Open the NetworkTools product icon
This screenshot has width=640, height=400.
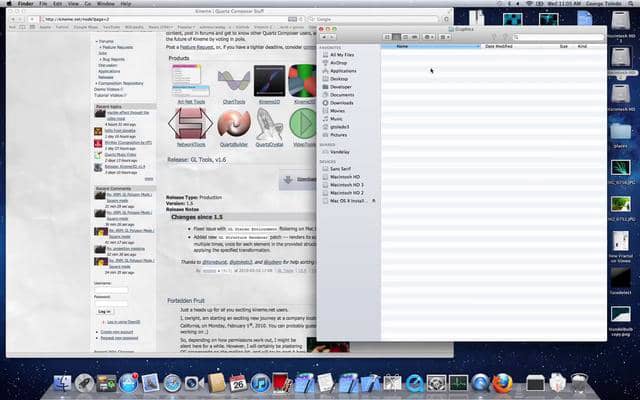(x=191, y=123)
